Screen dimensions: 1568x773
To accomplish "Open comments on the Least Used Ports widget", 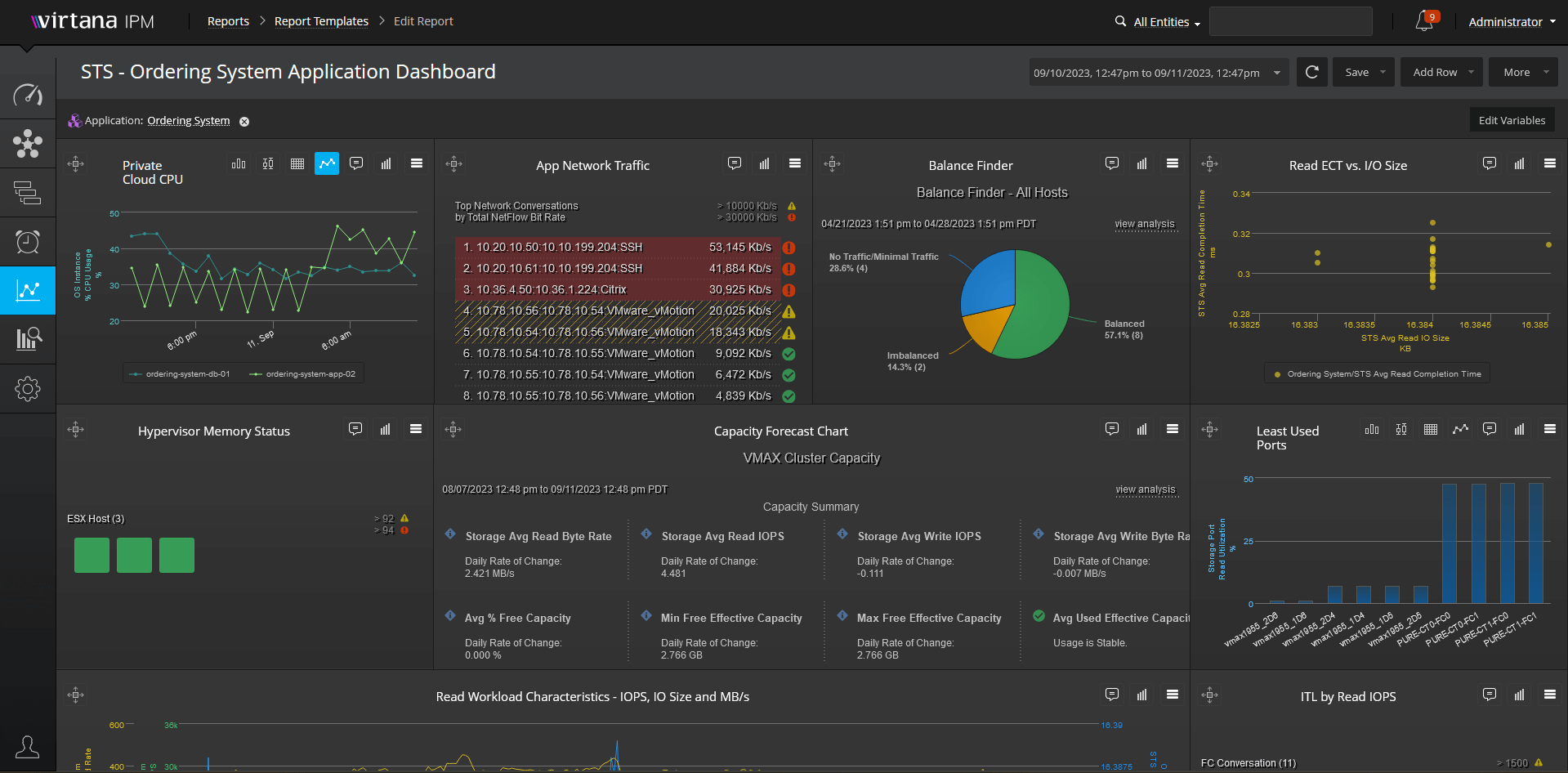I will click(x=1490, y=429).
